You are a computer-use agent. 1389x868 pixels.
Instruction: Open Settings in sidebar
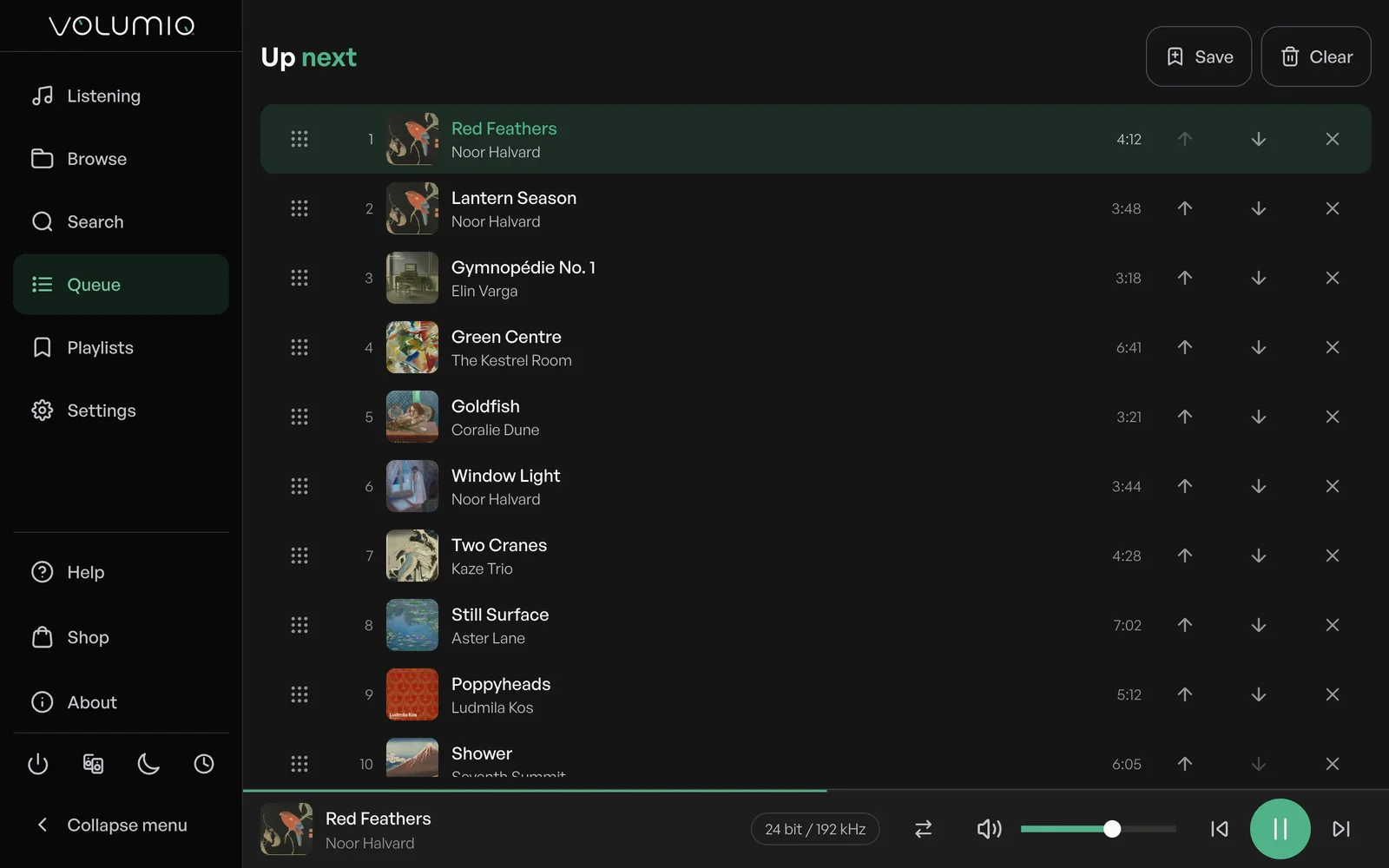[x=121, y=411]
